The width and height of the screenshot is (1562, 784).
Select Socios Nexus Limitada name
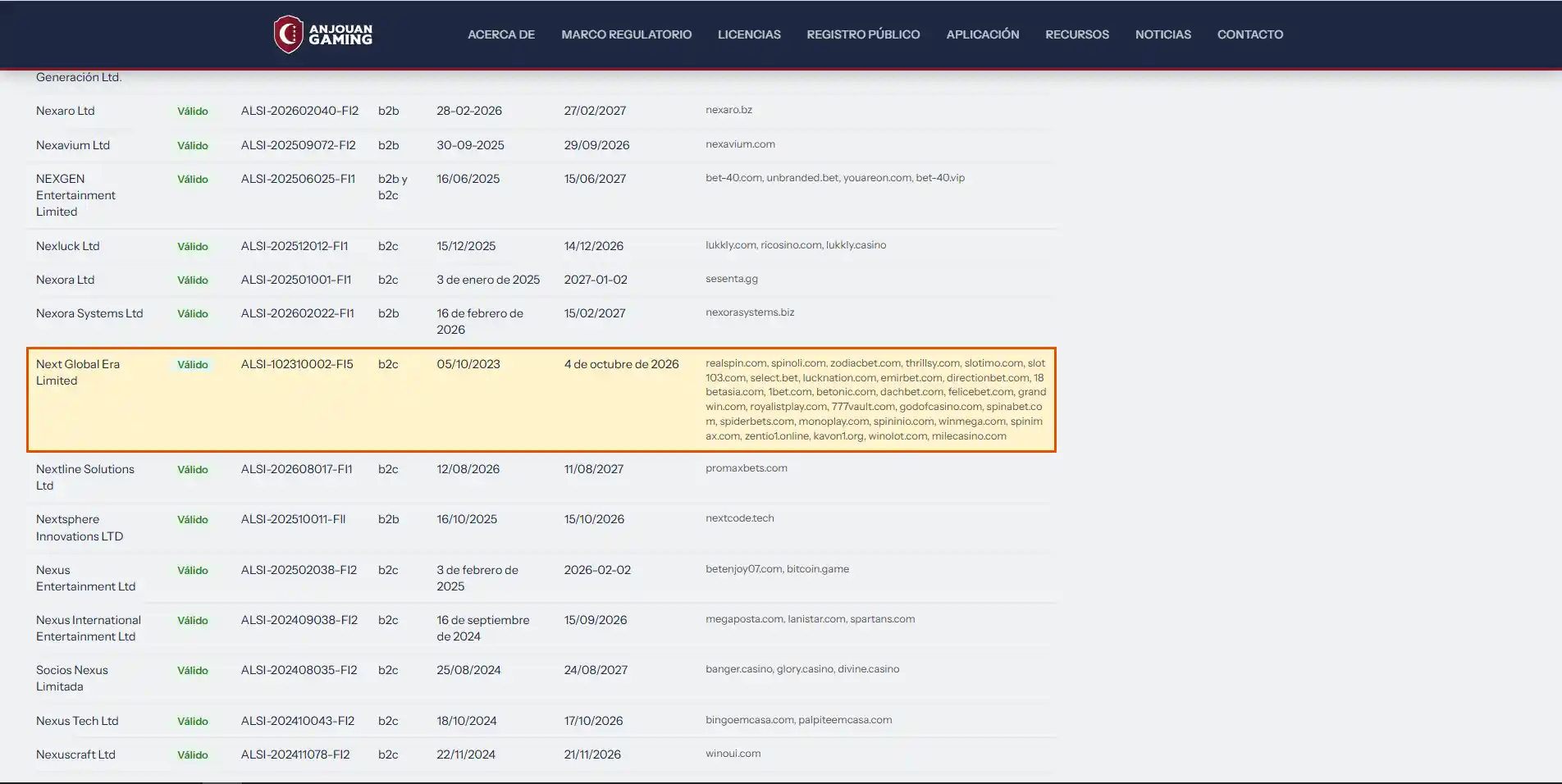72,678
